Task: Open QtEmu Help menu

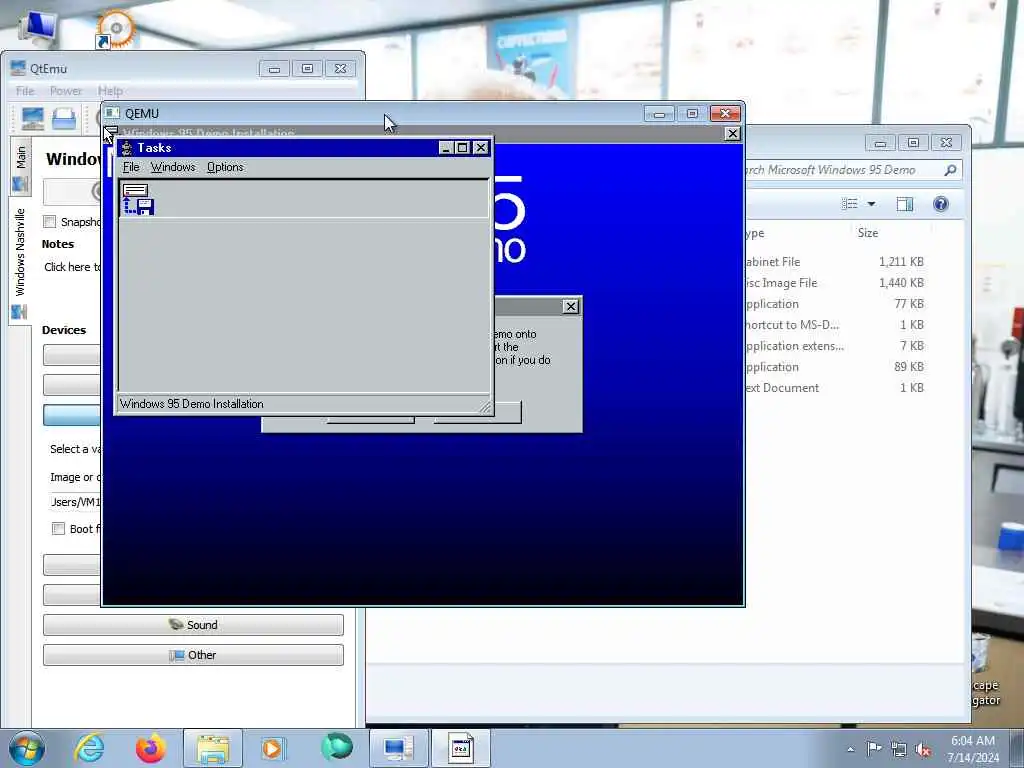Action: tap(110, 91)
